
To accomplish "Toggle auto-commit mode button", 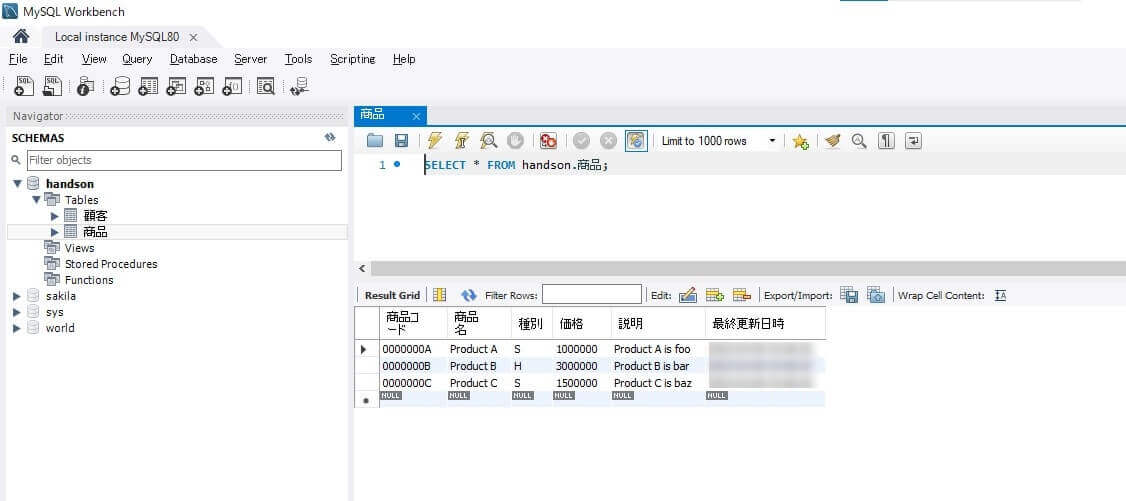I will click(x=636, y=141).
